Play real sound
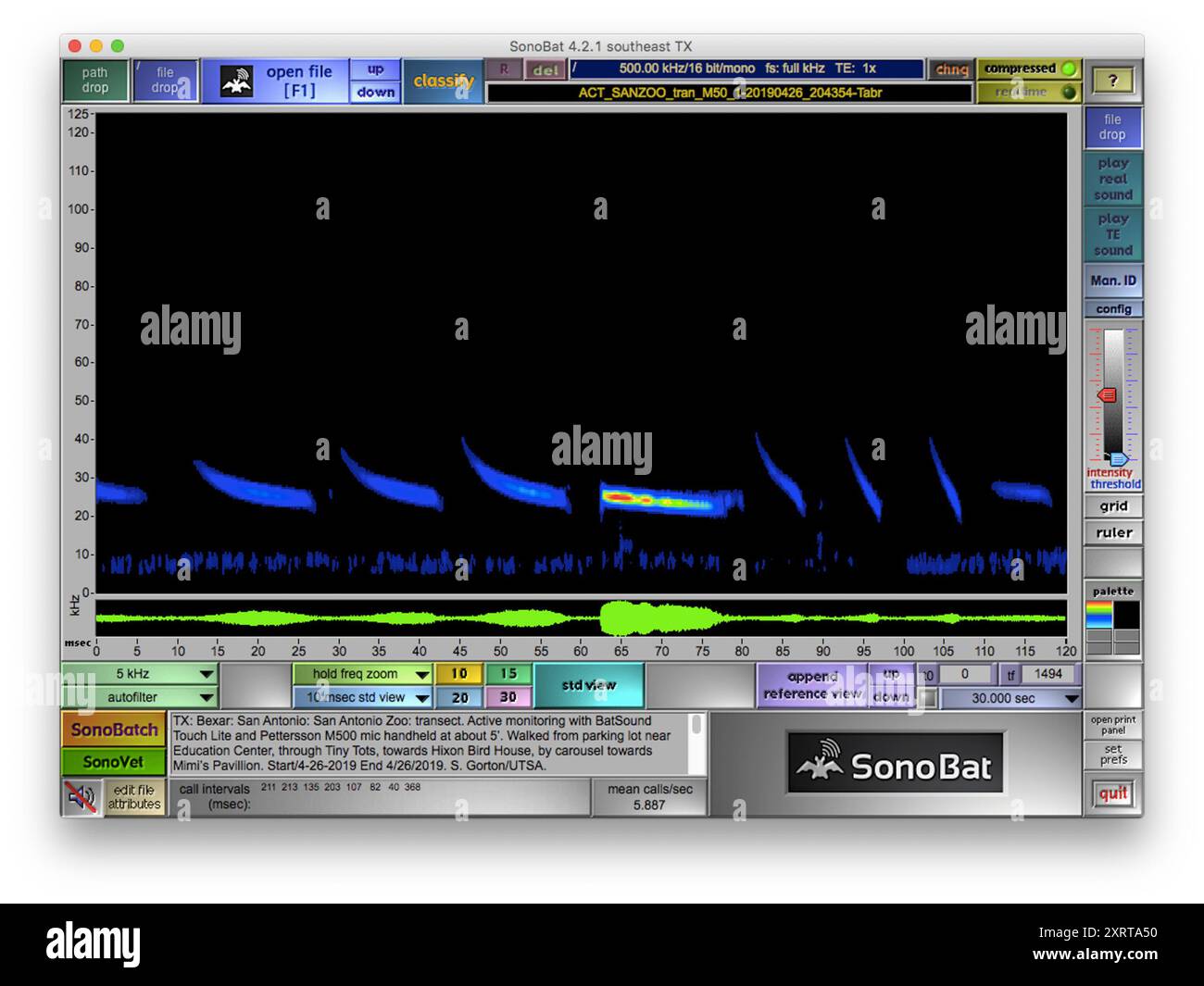This screenshot has width=1204, height=986. 1112,180
